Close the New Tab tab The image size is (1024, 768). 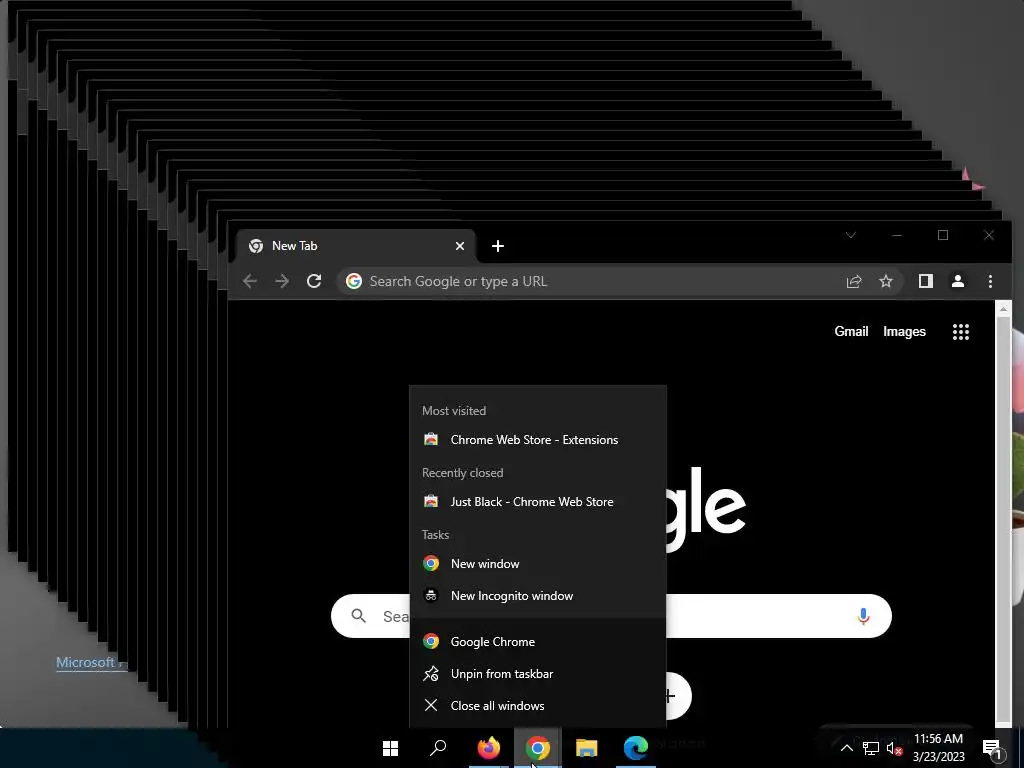(460, 246)
